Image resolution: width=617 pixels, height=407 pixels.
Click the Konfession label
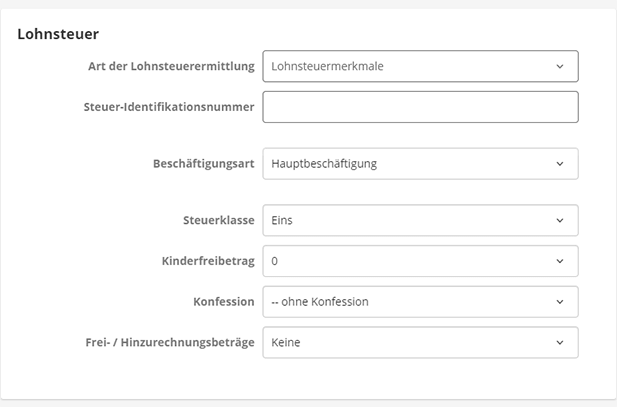coord(223,301)
